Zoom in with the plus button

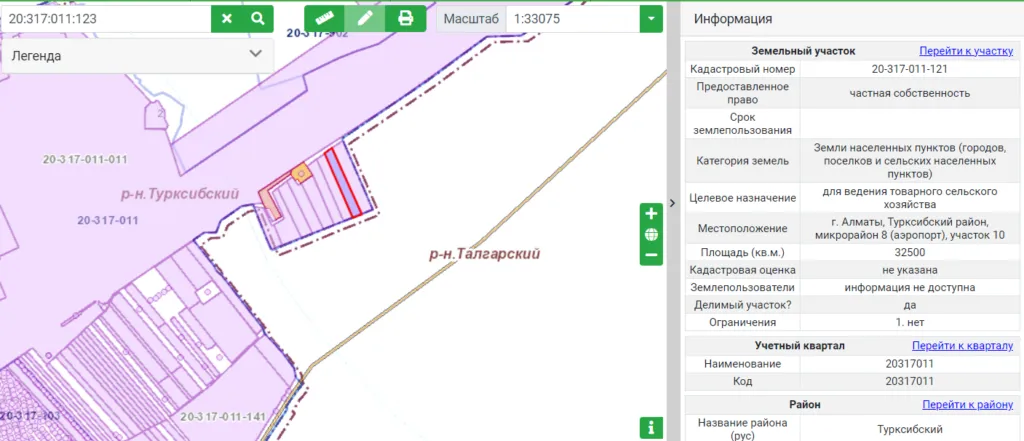pyautogui.click(x=651, y=214)
